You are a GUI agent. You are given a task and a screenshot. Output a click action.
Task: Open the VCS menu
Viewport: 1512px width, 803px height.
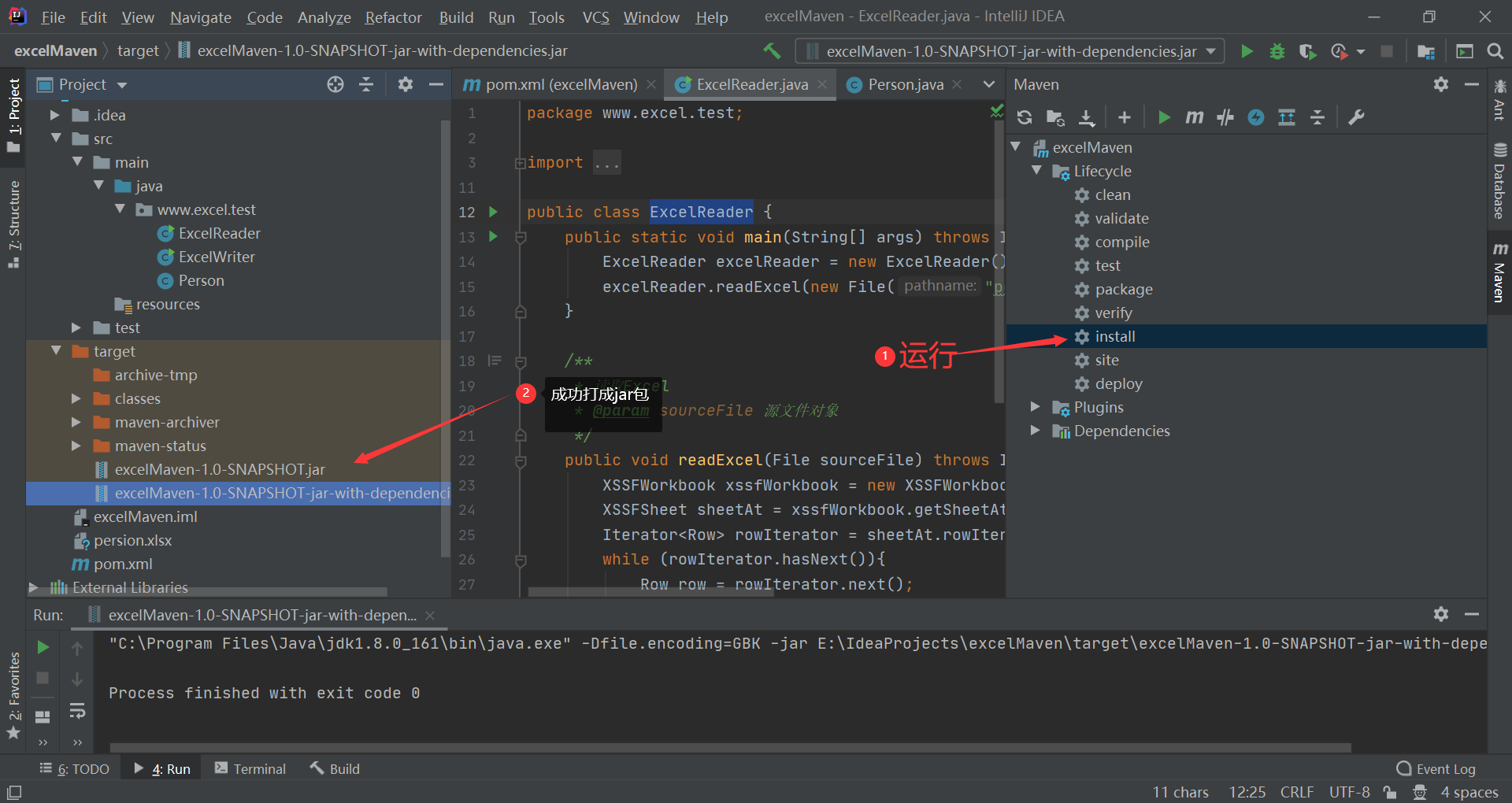[596, 17]
